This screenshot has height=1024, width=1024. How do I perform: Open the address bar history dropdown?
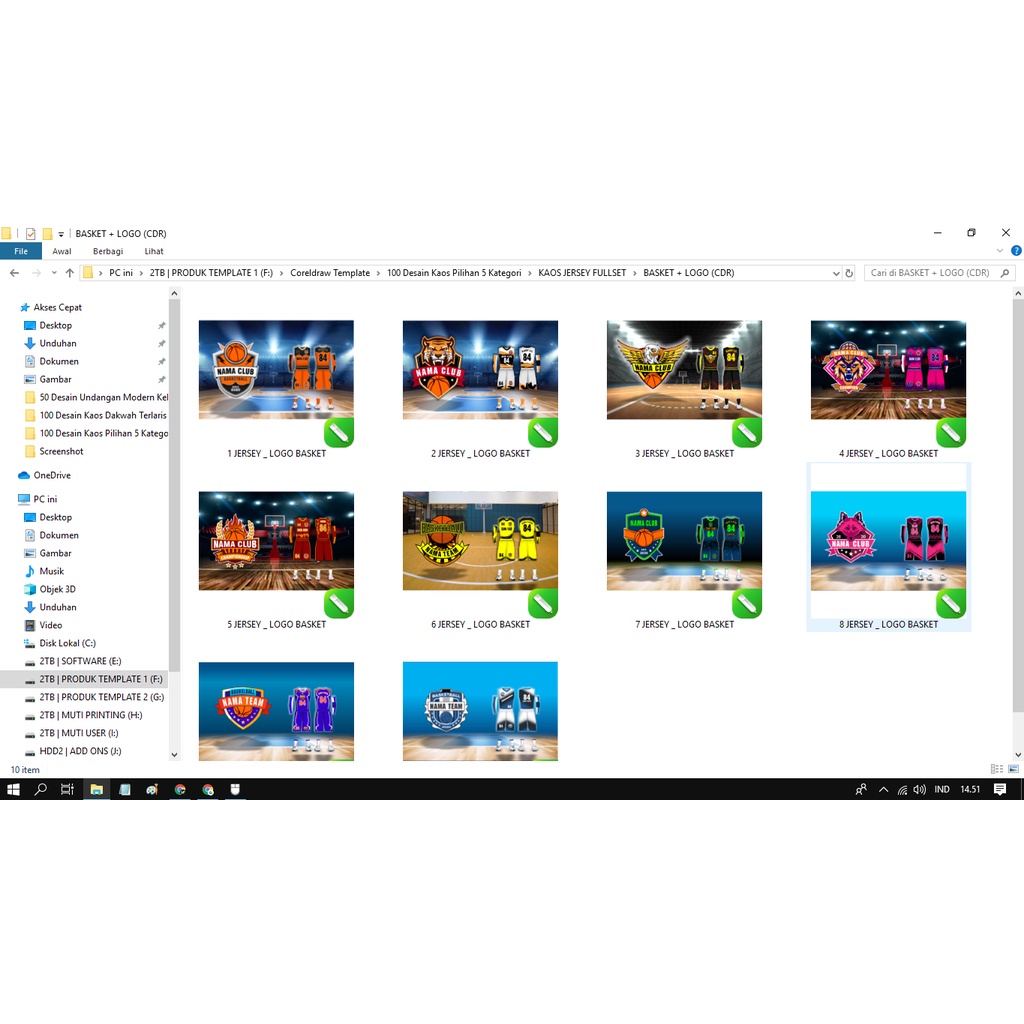pyautogui.click(x=836, y=273)
